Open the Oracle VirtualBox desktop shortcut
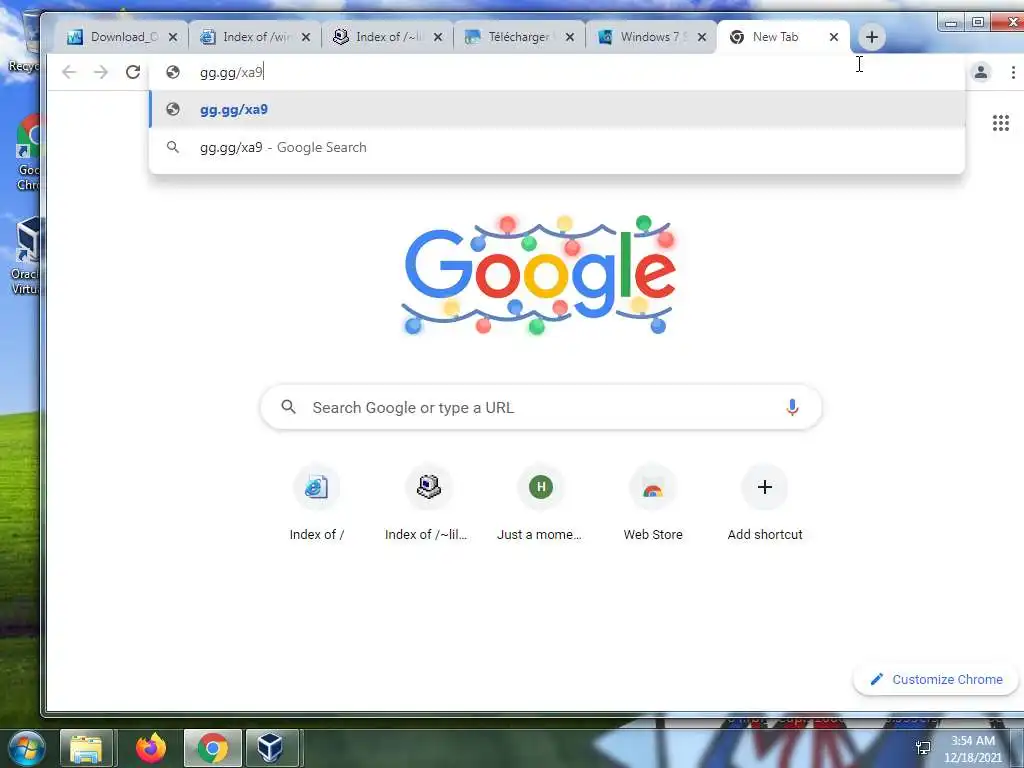1024x768 pixels. 25,257
